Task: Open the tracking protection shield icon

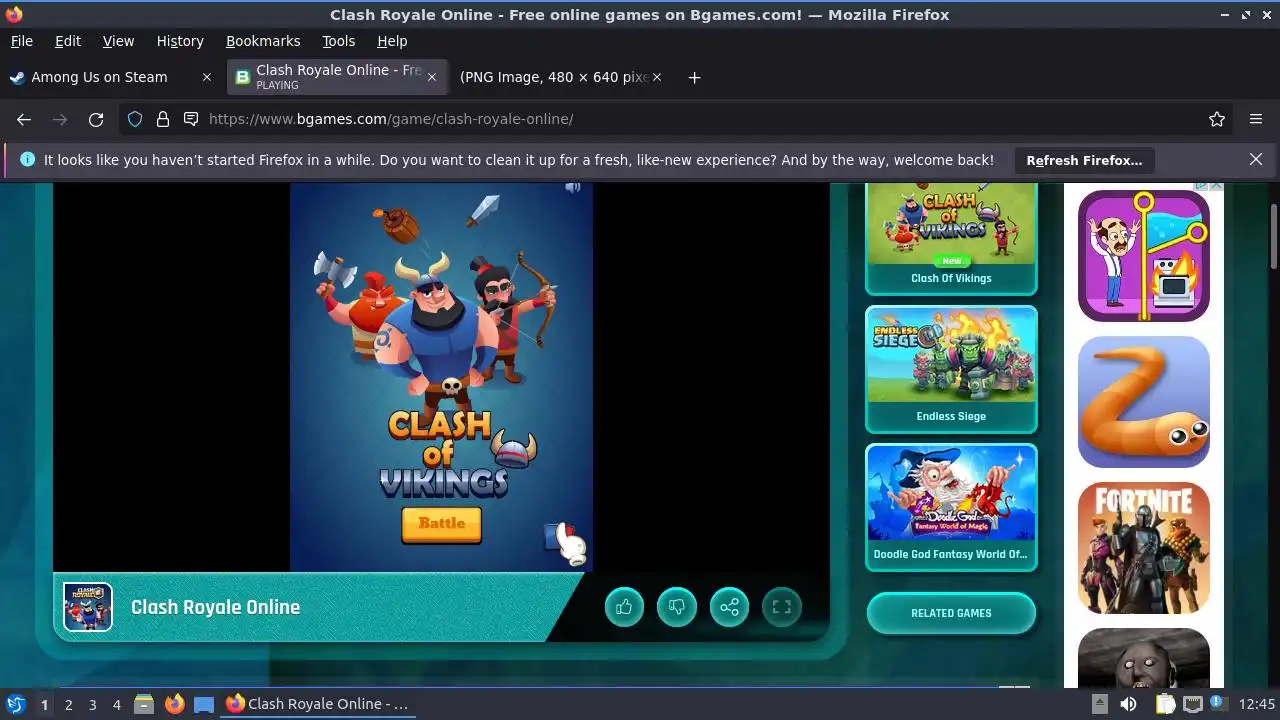Action: pos(135,119)
